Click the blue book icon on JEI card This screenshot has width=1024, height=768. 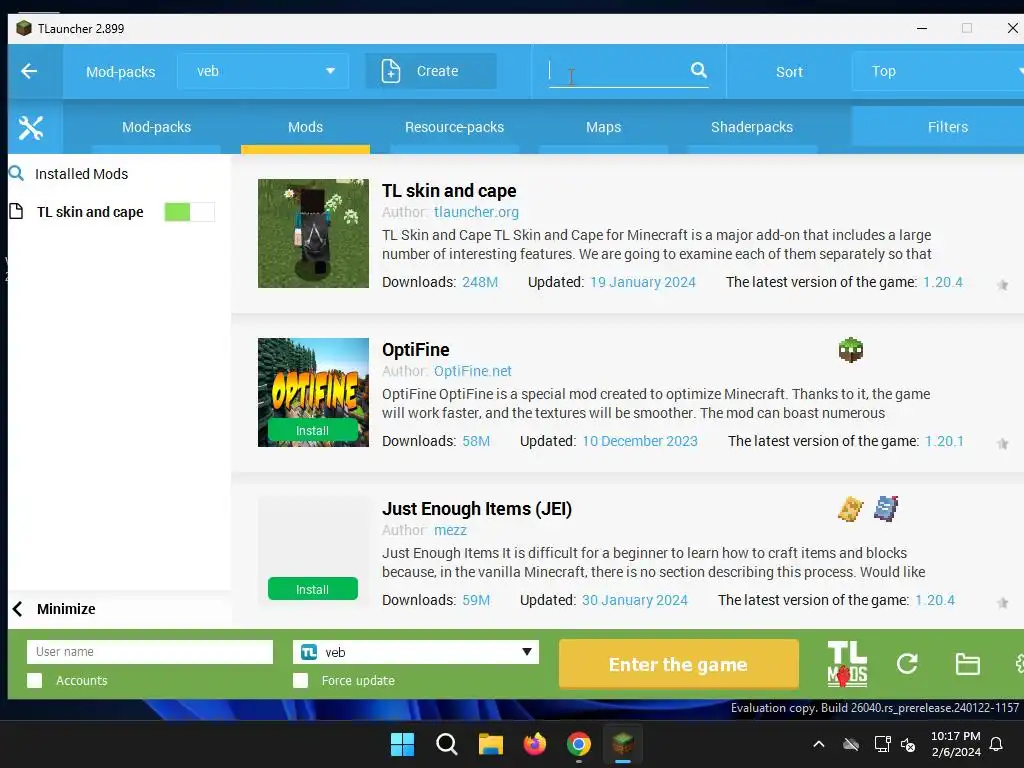tap(886, 509)
